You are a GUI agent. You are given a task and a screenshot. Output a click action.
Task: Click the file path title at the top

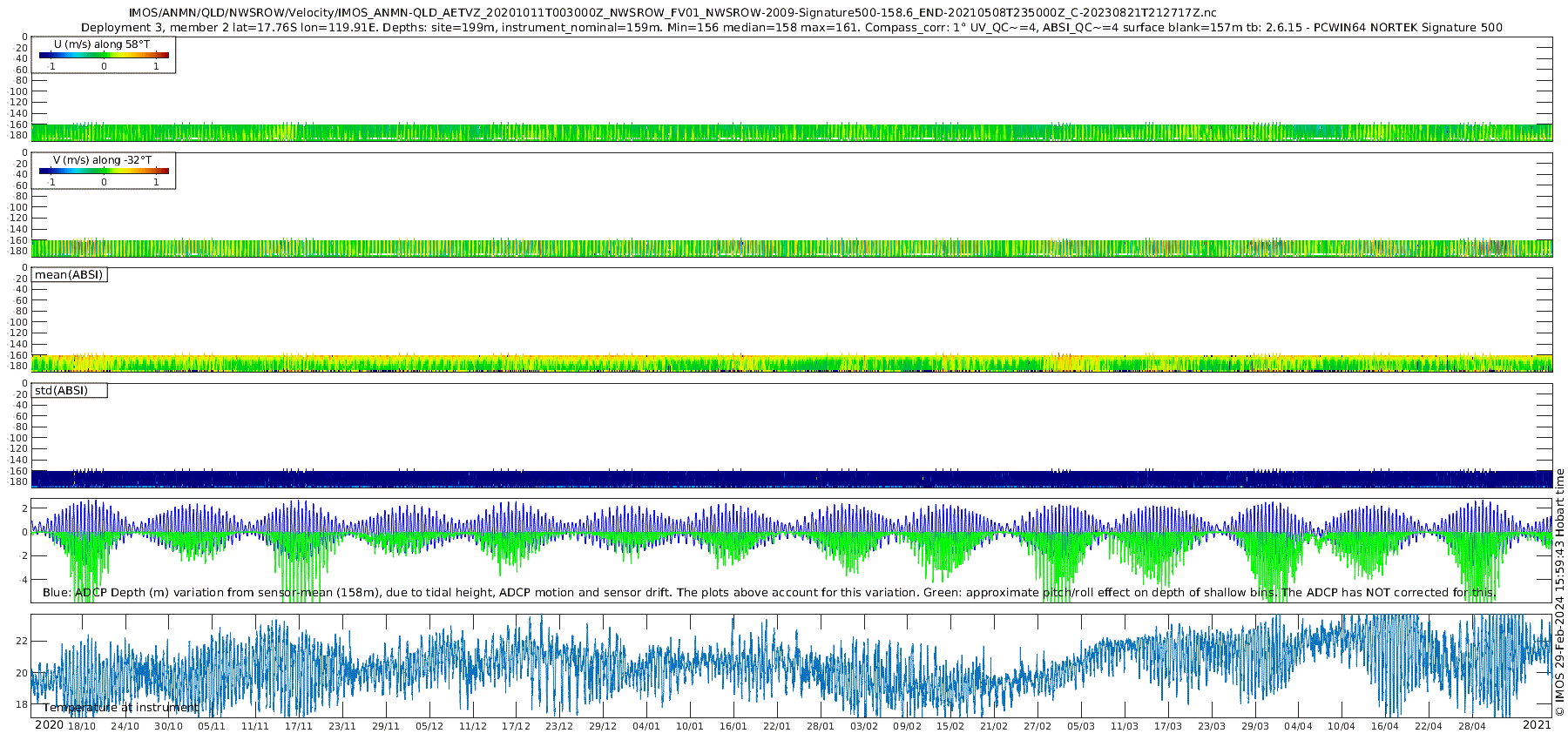[672, 13]
